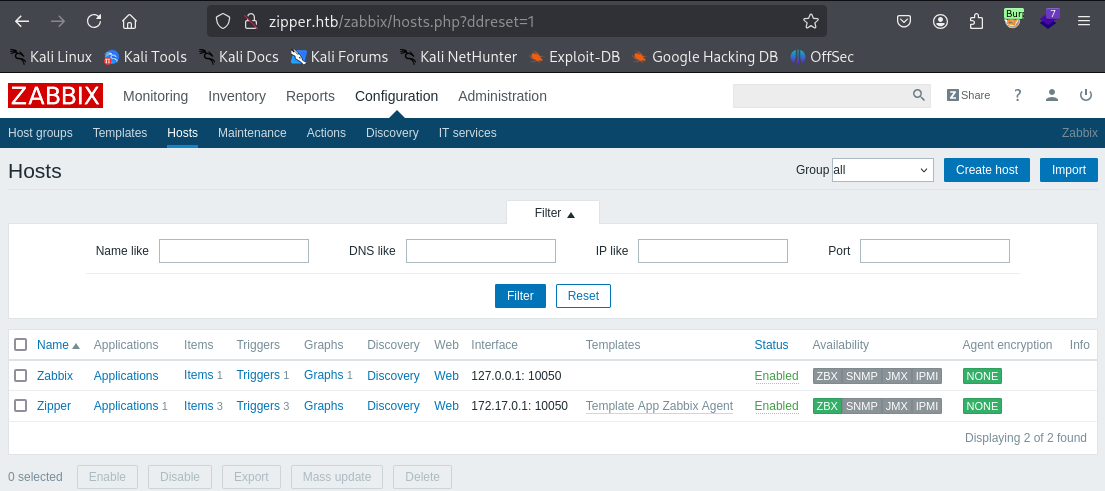Focus the DNS like input field
This screenshot has height=491, width=1105.
481,251
